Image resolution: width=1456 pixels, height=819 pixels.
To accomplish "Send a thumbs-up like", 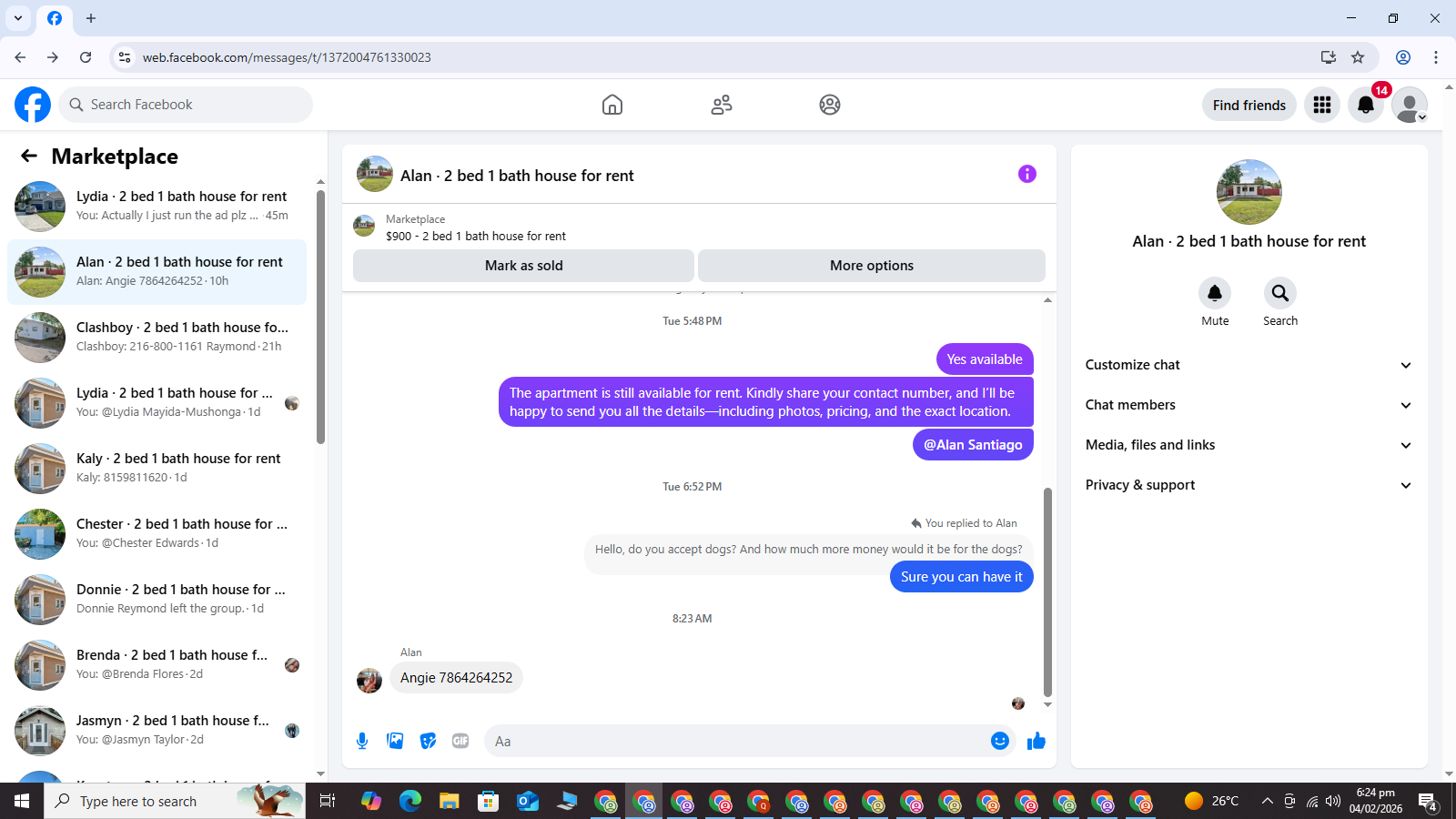I will [x=1036, y=741].
